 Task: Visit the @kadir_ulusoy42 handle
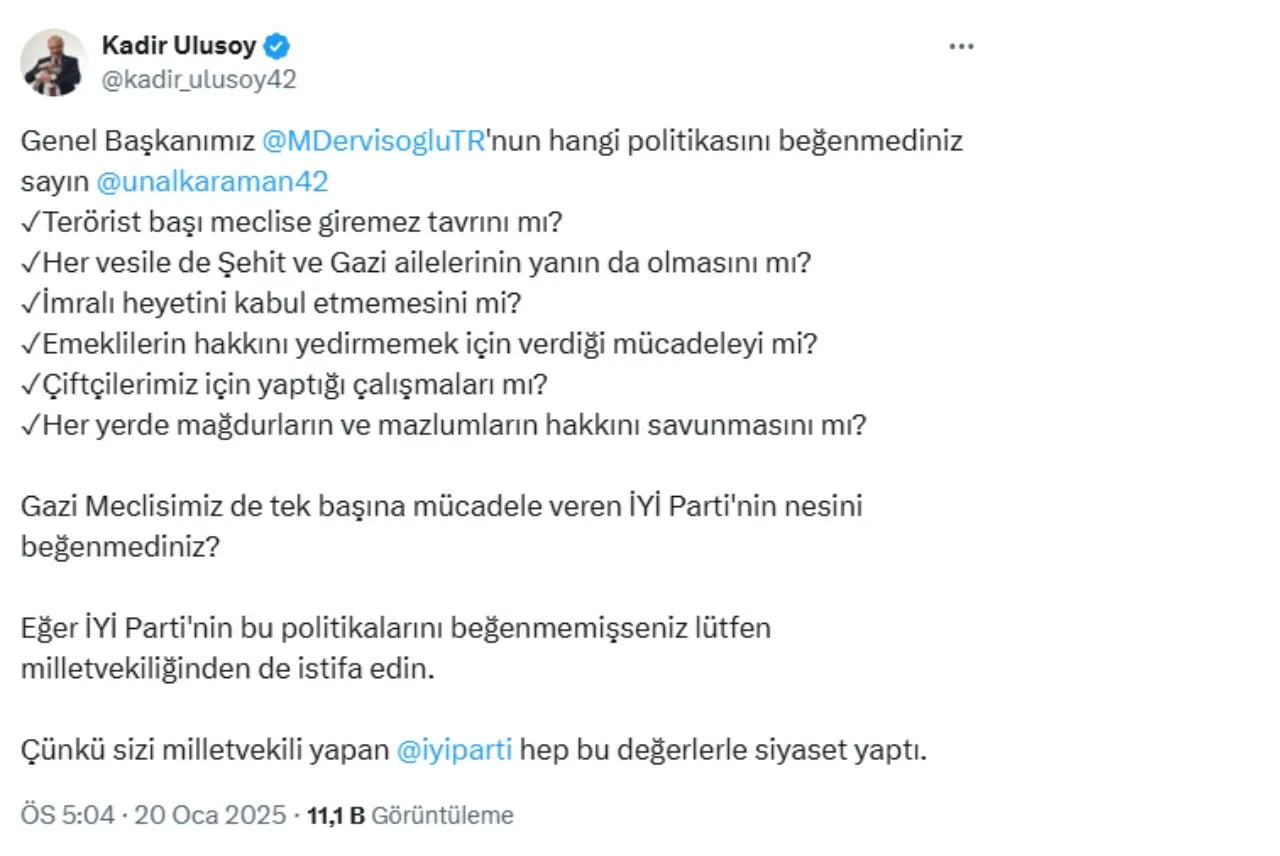[x=199, y=80]
